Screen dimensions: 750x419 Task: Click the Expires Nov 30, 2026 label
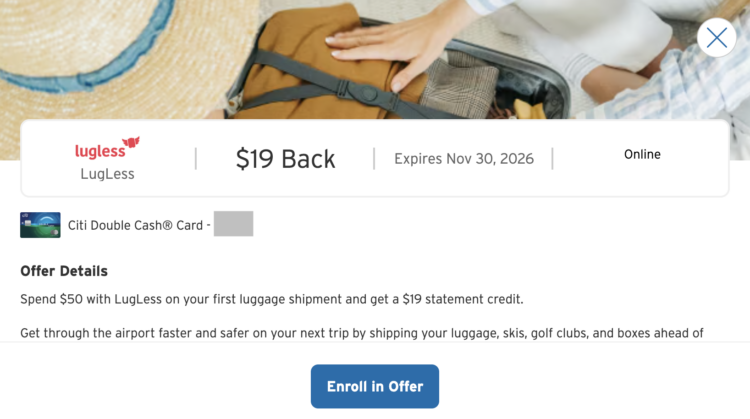463,158
